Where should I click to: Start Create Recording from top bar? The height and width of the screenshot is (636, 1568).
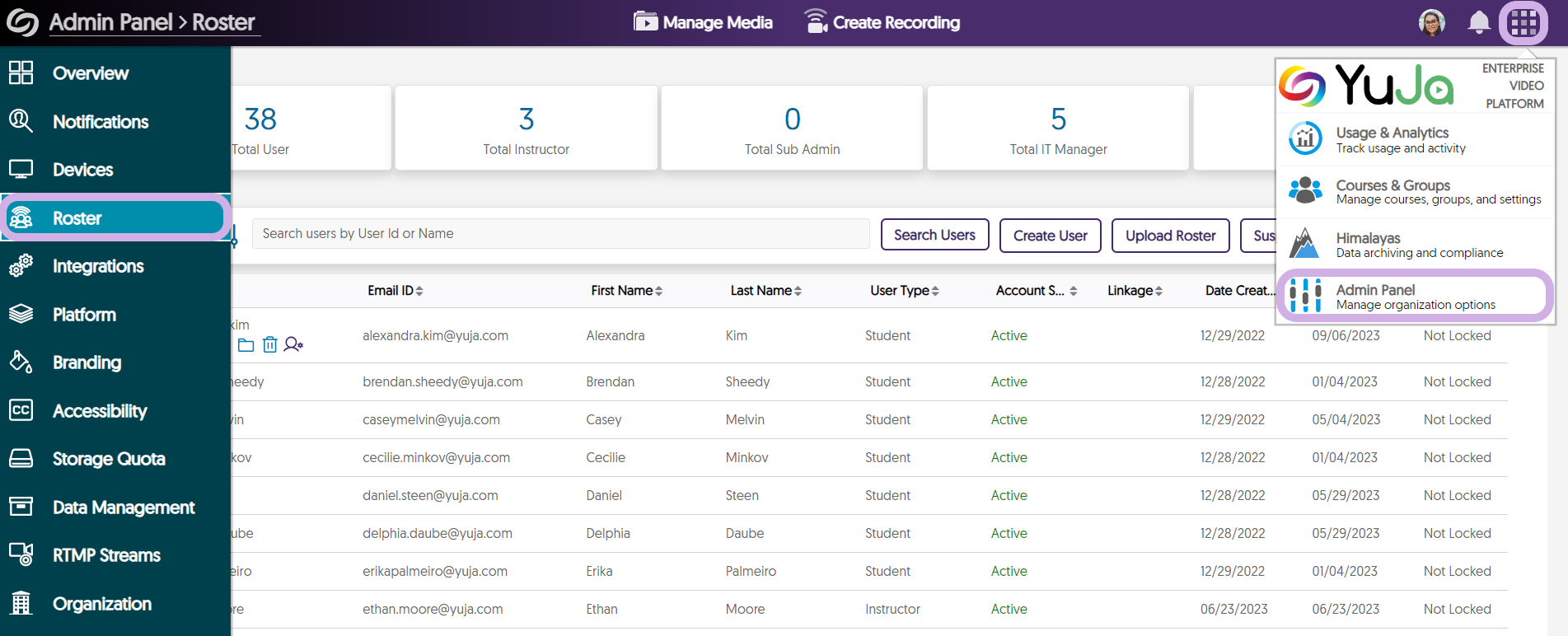[x=882, y=22]
